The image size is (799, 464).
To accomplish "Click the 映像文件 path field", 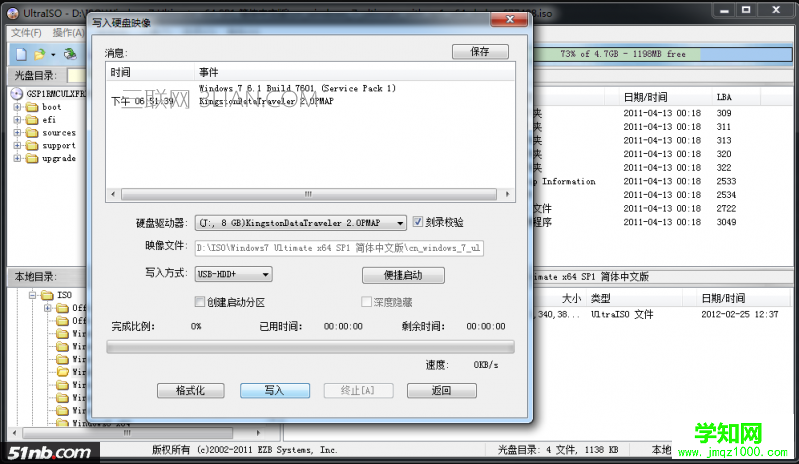I will click(x=339, y=248).
